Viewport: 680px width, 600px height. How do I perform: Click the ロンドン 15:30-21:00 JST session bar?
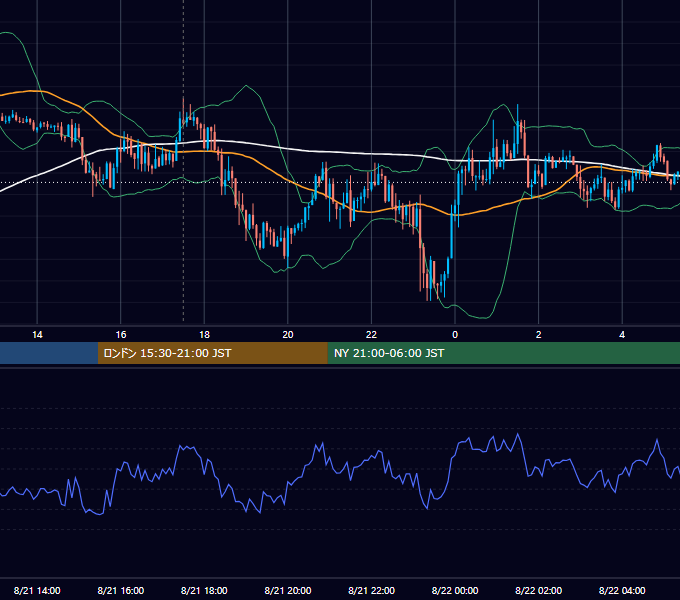pos(212,353)
